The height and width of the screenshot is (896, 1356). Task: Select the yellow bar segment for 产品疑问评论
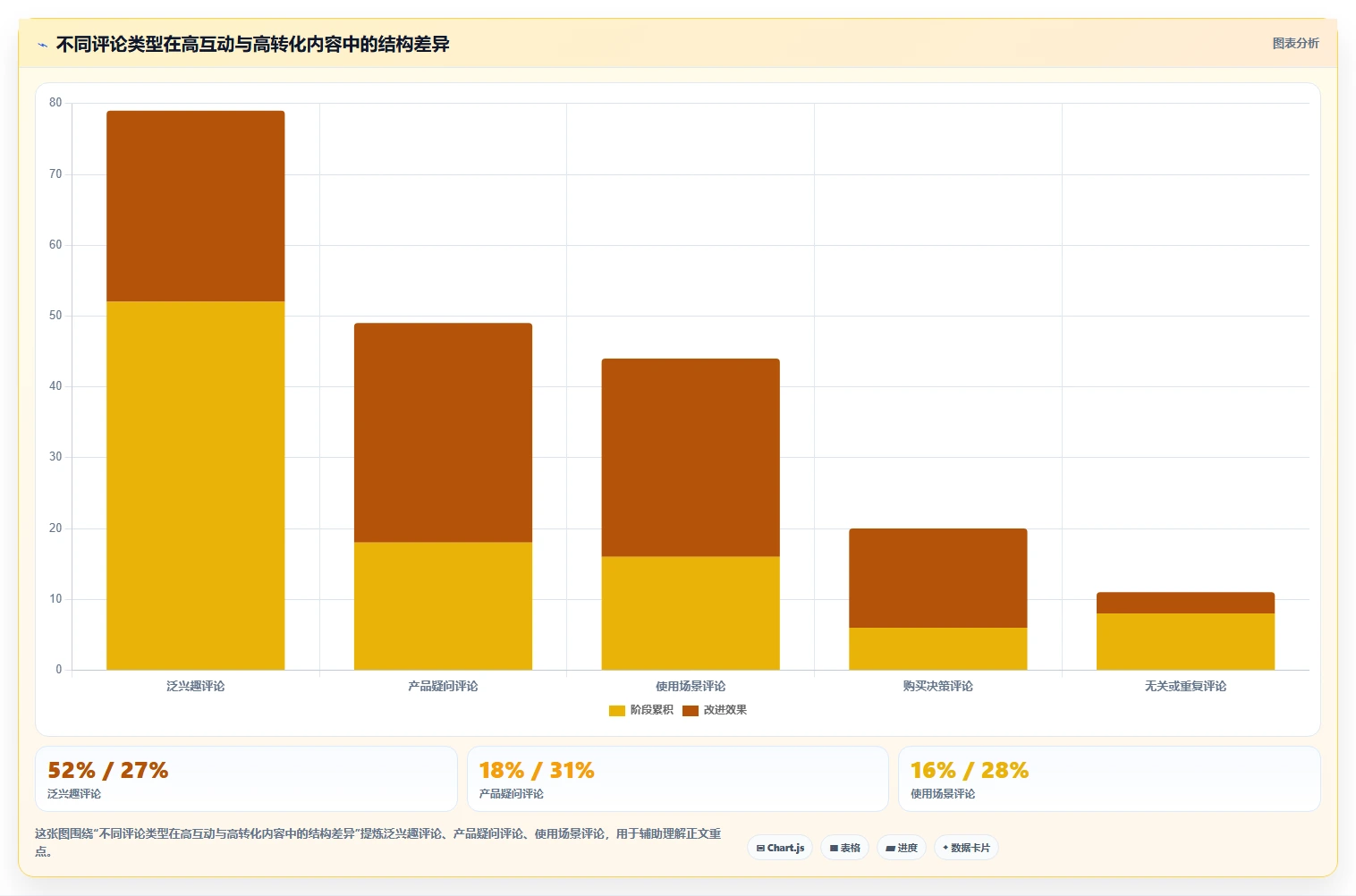point(443,605)
